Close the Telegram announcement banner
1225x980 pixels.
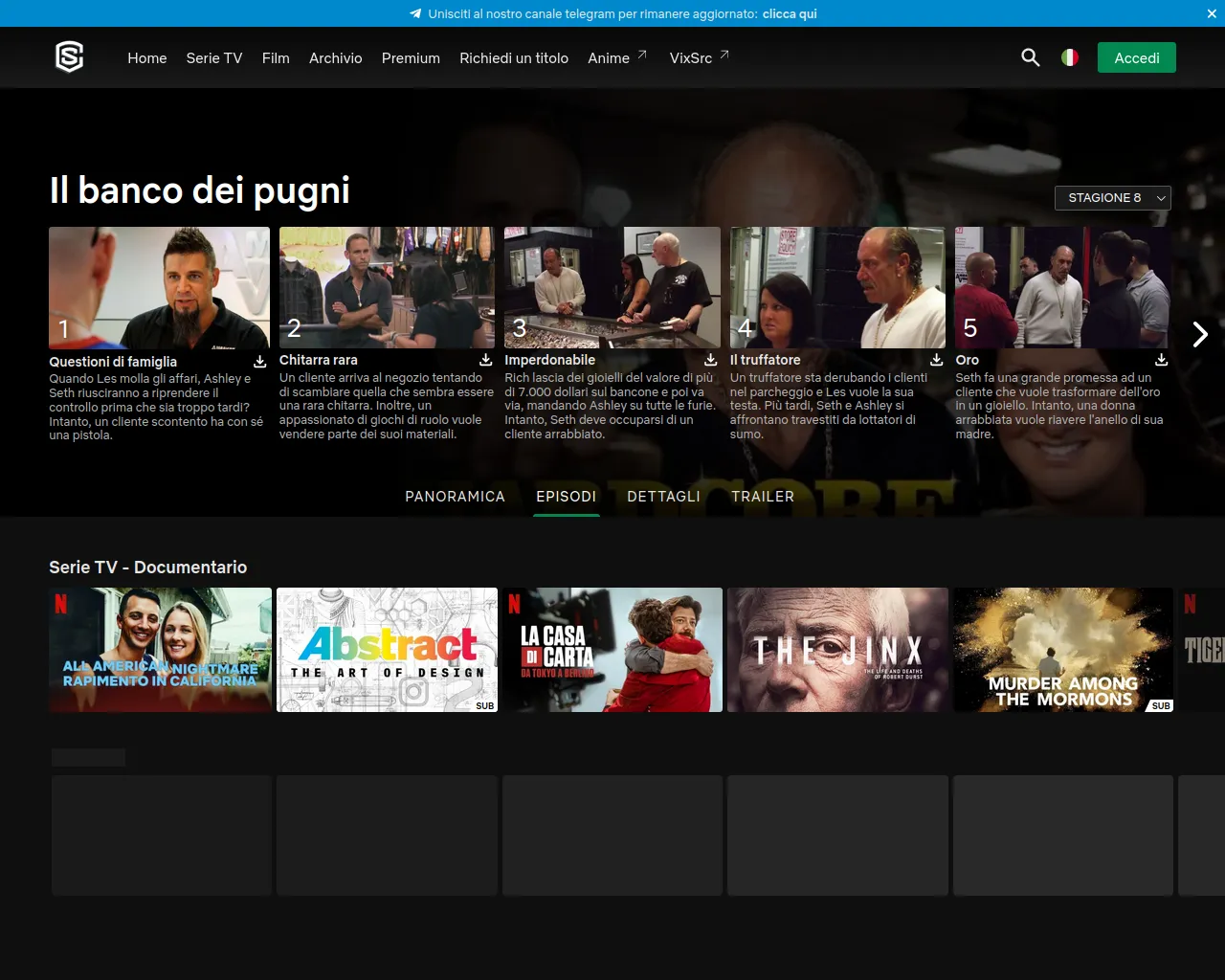[x=1212, y=13]
